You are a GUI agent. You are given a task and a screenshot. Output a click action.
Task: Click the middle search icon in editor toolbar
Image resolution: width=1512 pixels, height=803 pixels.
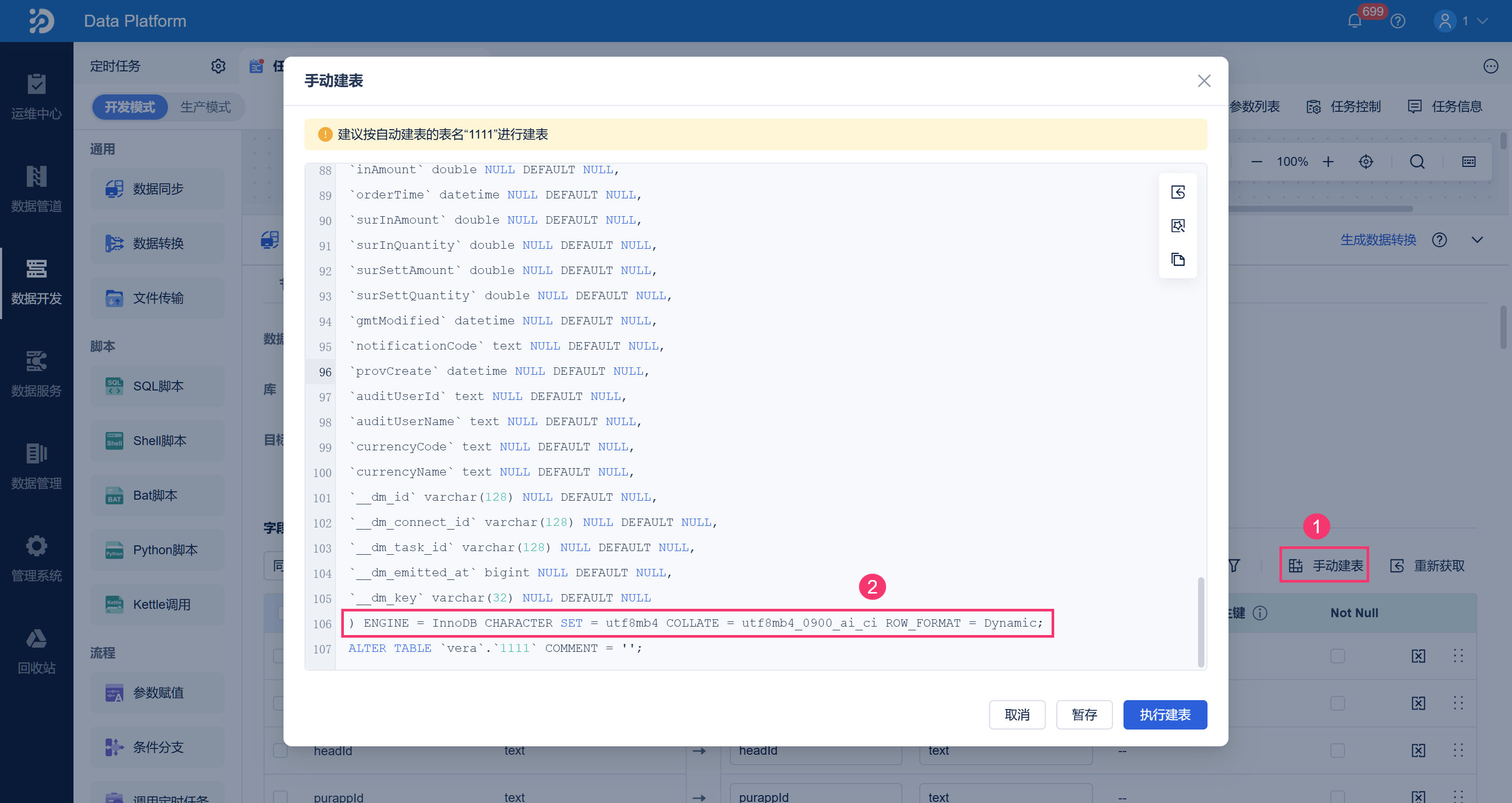point(1178,226)
